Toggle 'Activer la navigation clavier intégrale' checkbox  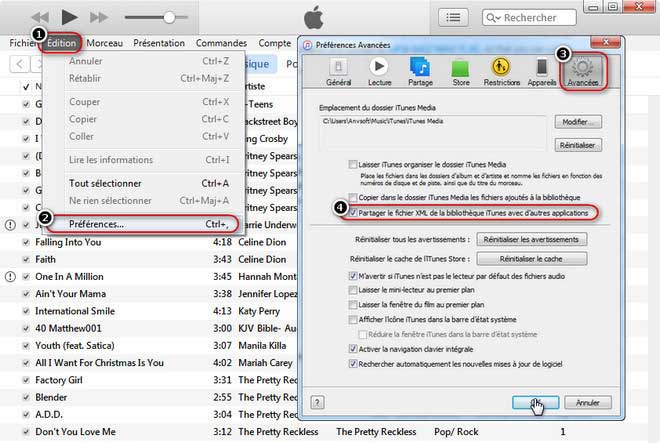[x=352, y=349]
